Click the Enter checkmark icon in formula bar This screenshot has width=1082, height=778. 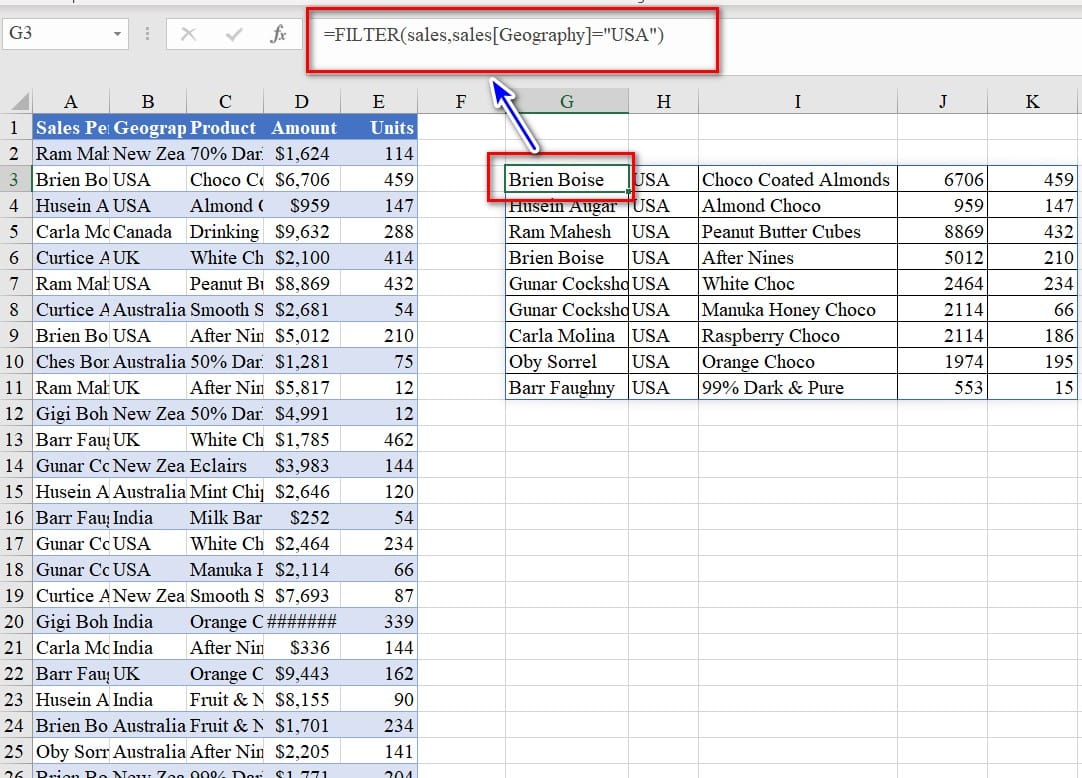click(x=234, y=35)
